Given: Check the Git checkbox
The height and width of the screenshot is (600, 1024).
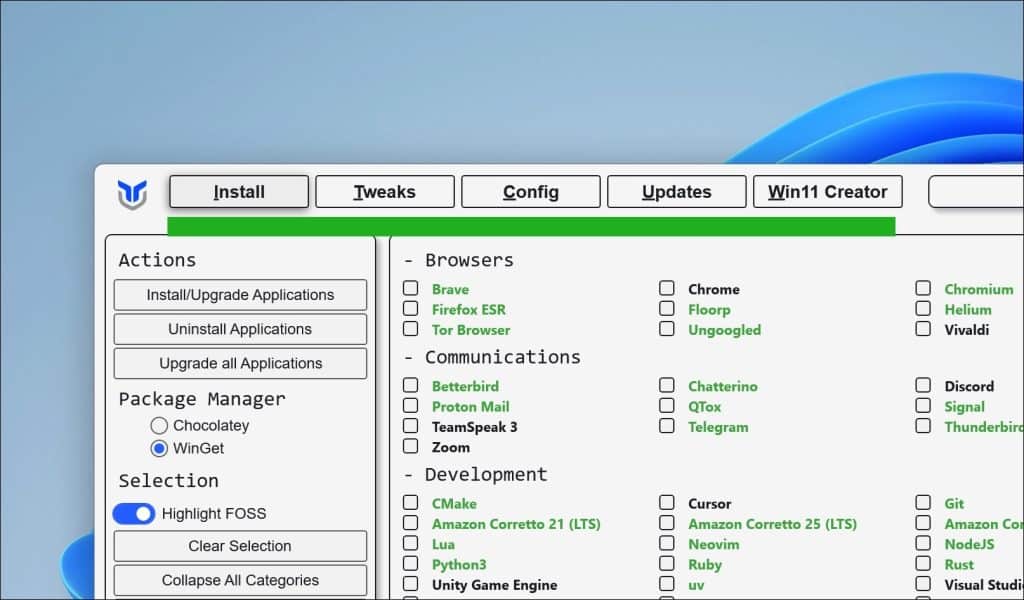Looking at the screenshot, I should pyautogui.click(x=923, y=502).
